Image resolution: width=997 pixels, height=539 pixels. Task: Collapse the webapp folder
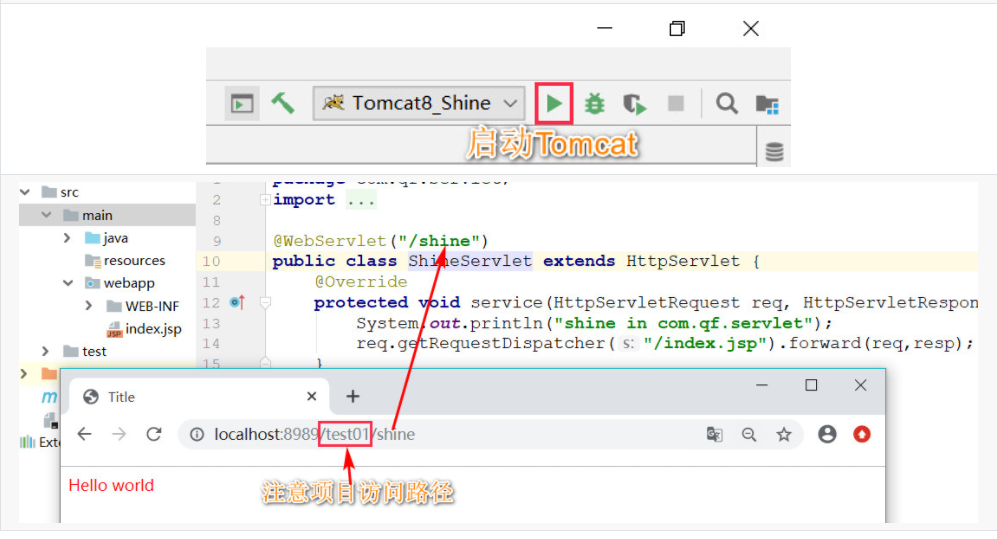(68, 283)
